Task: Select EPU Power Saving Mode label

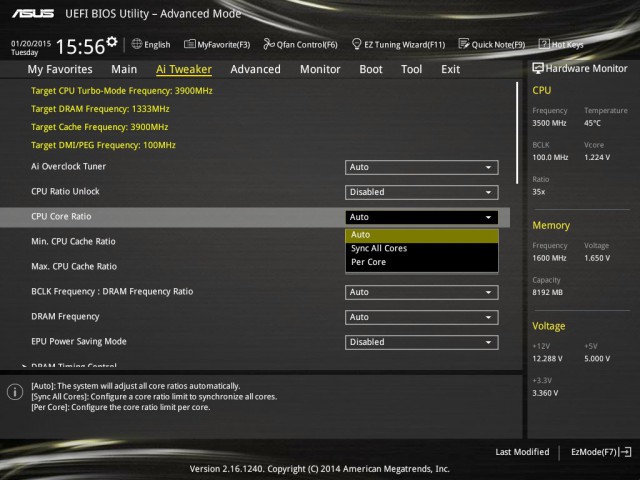Action: pyautogui.click(x=79, y=341)
